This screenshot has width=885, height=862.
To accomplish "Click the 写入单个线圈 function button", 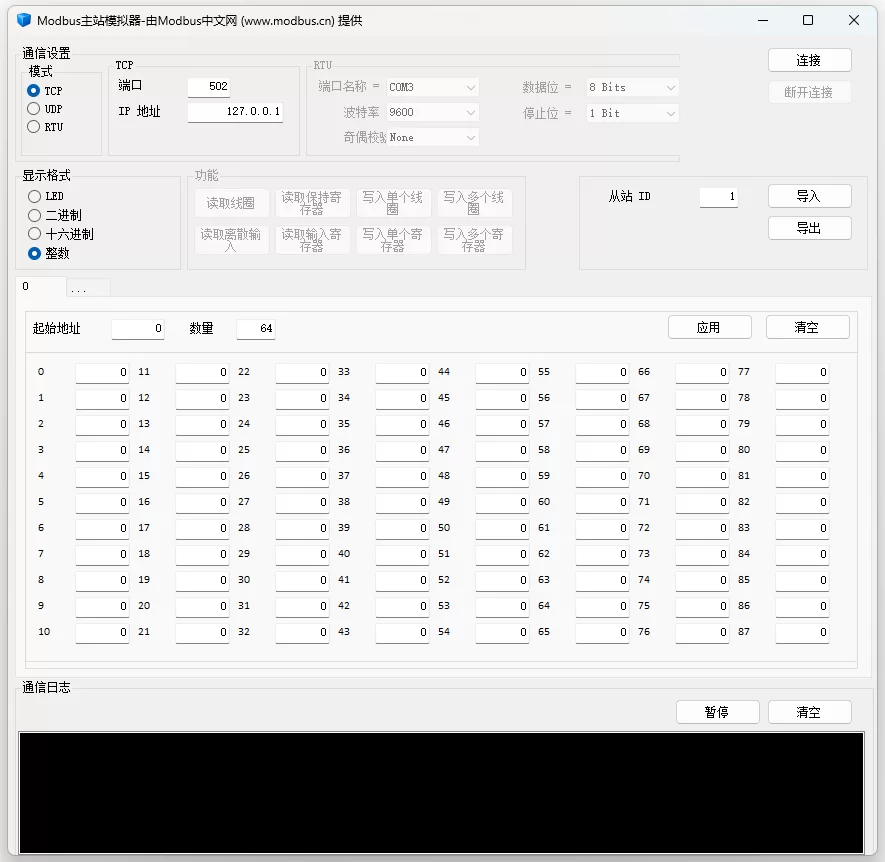I will (x=393, y=200).
